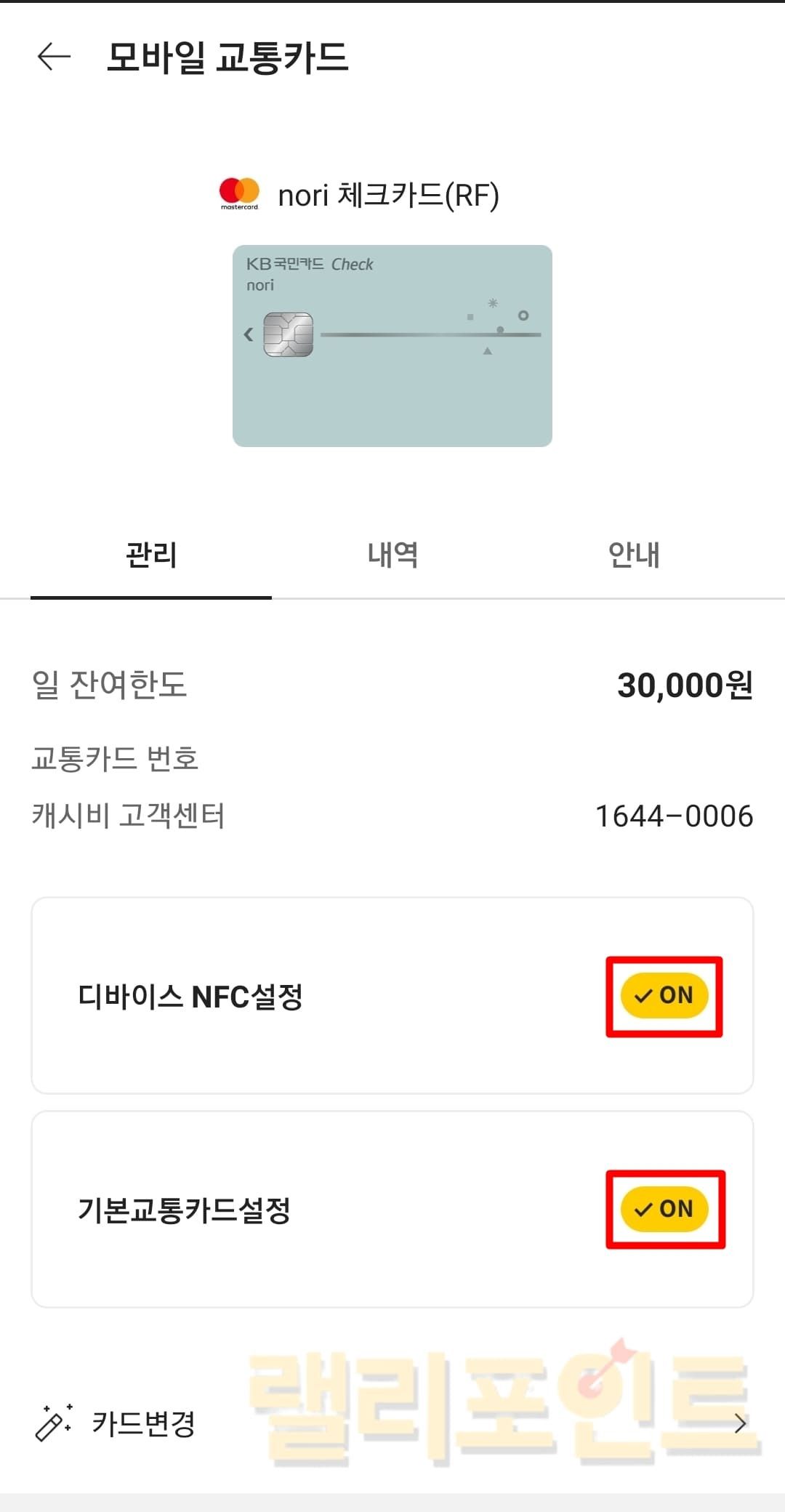Tap the KB국민카드 Check logo on card
785x1512 pixels.
310,265
